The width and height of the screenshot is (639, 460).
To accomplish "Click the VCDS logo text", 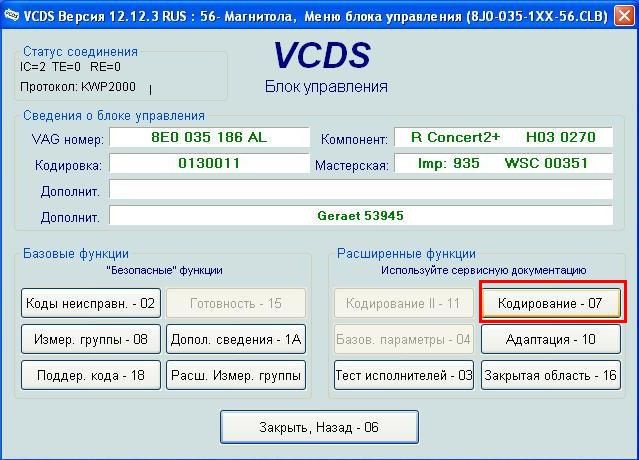I will [x=322, y=55].
